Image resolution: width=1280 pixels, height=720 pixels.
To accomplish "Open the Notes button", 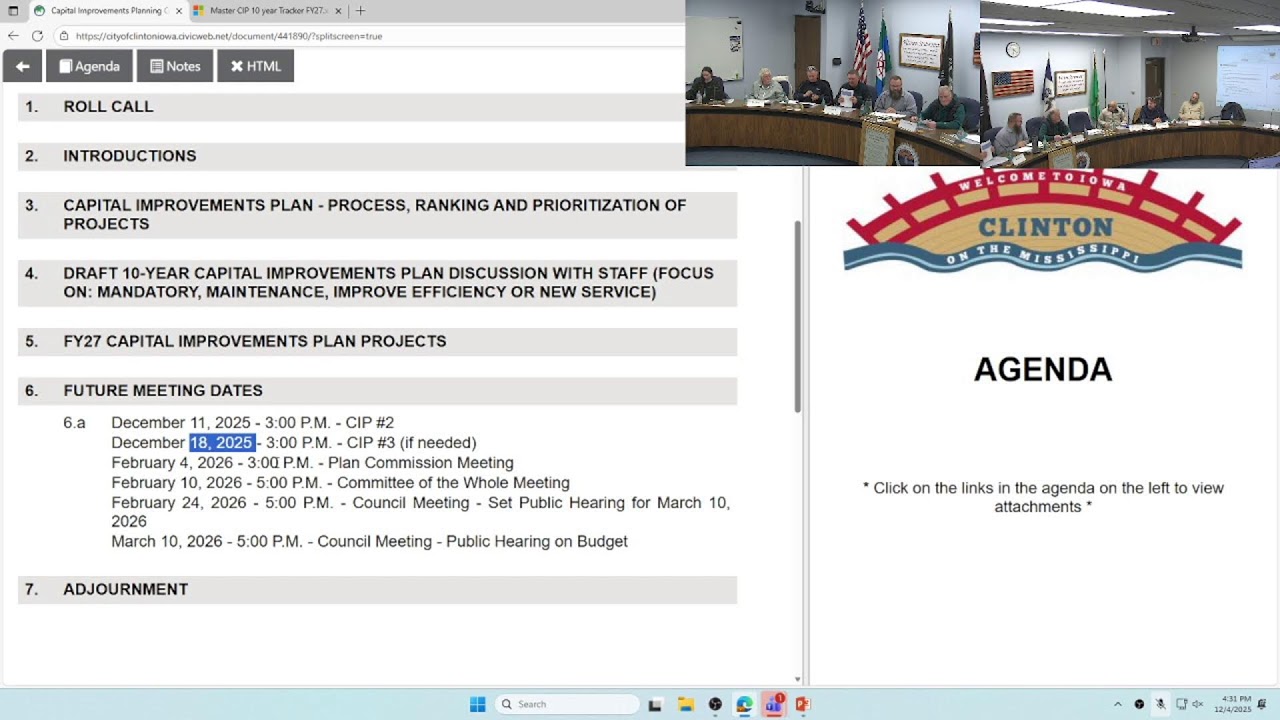I will tap(175, 66).
